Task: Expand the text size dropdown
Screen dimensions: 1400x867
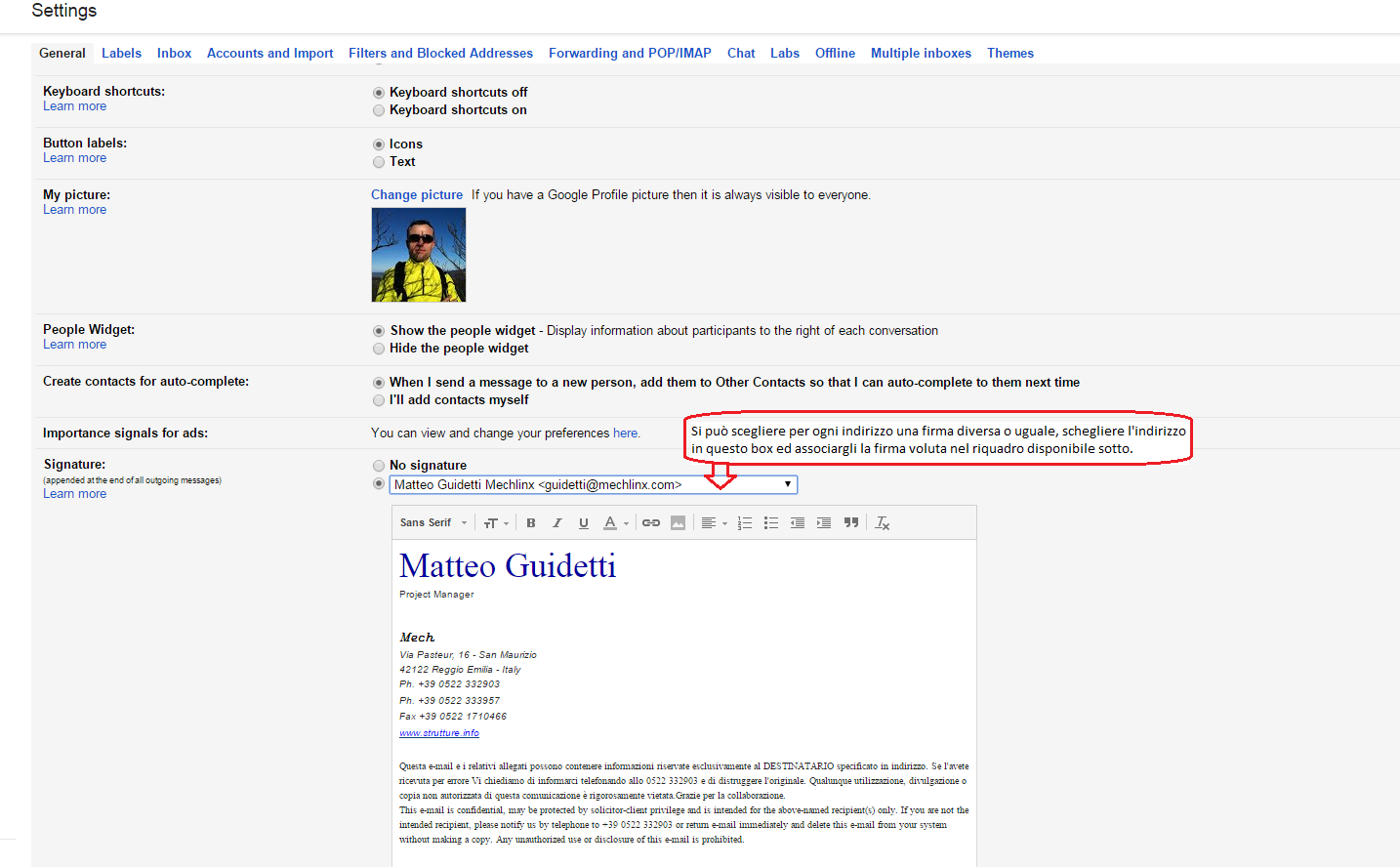Action: coord(496,523)
